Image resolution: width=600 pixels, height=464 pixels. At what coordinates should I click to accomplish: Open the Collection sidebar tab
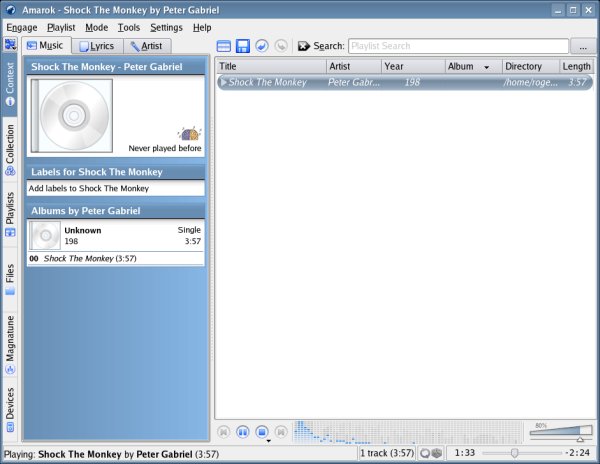click(x=10, y=149)
